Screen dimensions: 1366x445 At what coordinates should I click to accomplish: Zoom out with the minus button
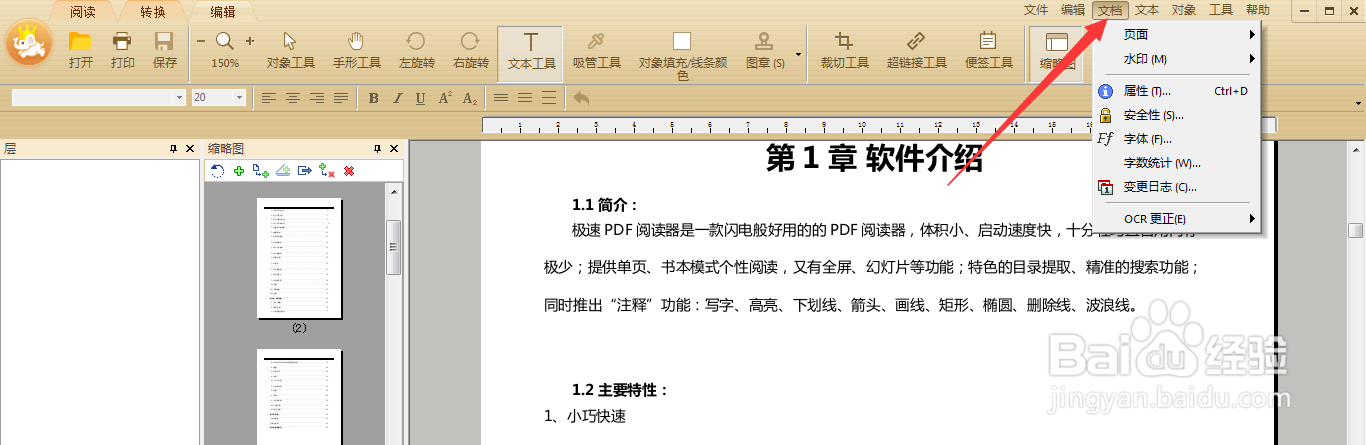(200, 41)
